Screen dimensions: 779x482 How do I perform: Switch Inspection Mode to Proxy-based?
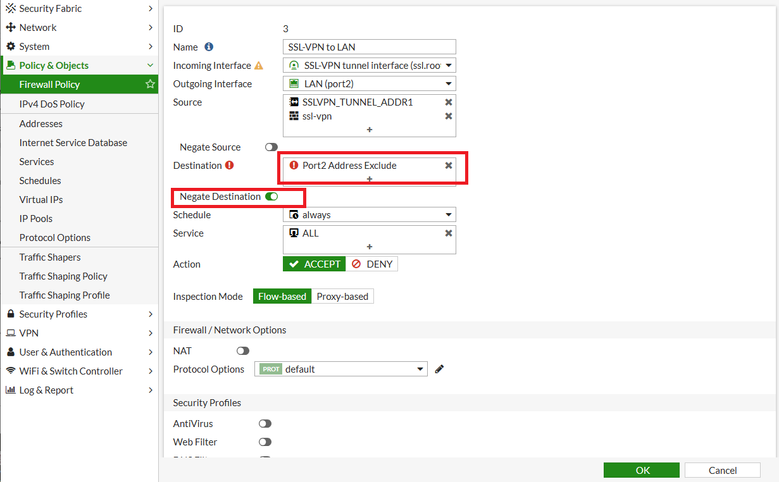point(342,296)
